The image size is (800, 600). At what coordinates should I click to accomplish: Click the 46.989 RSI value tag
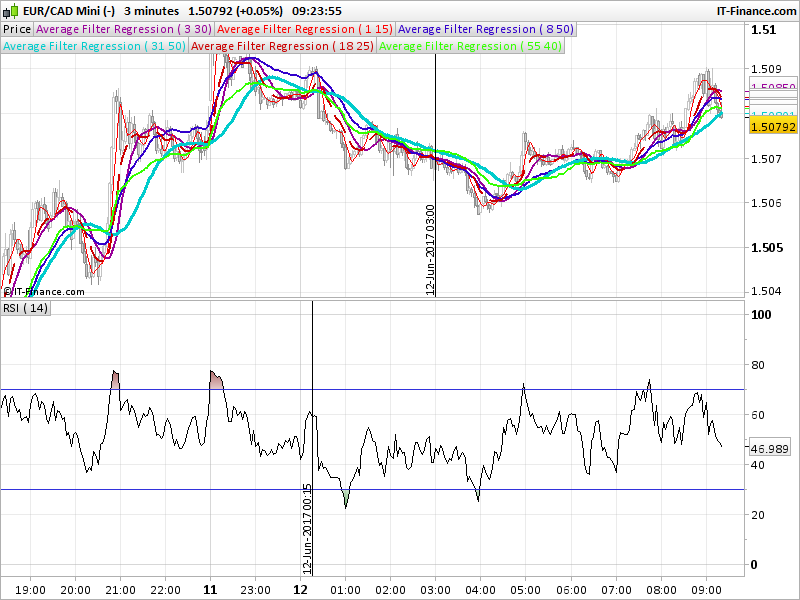point(770,448)
